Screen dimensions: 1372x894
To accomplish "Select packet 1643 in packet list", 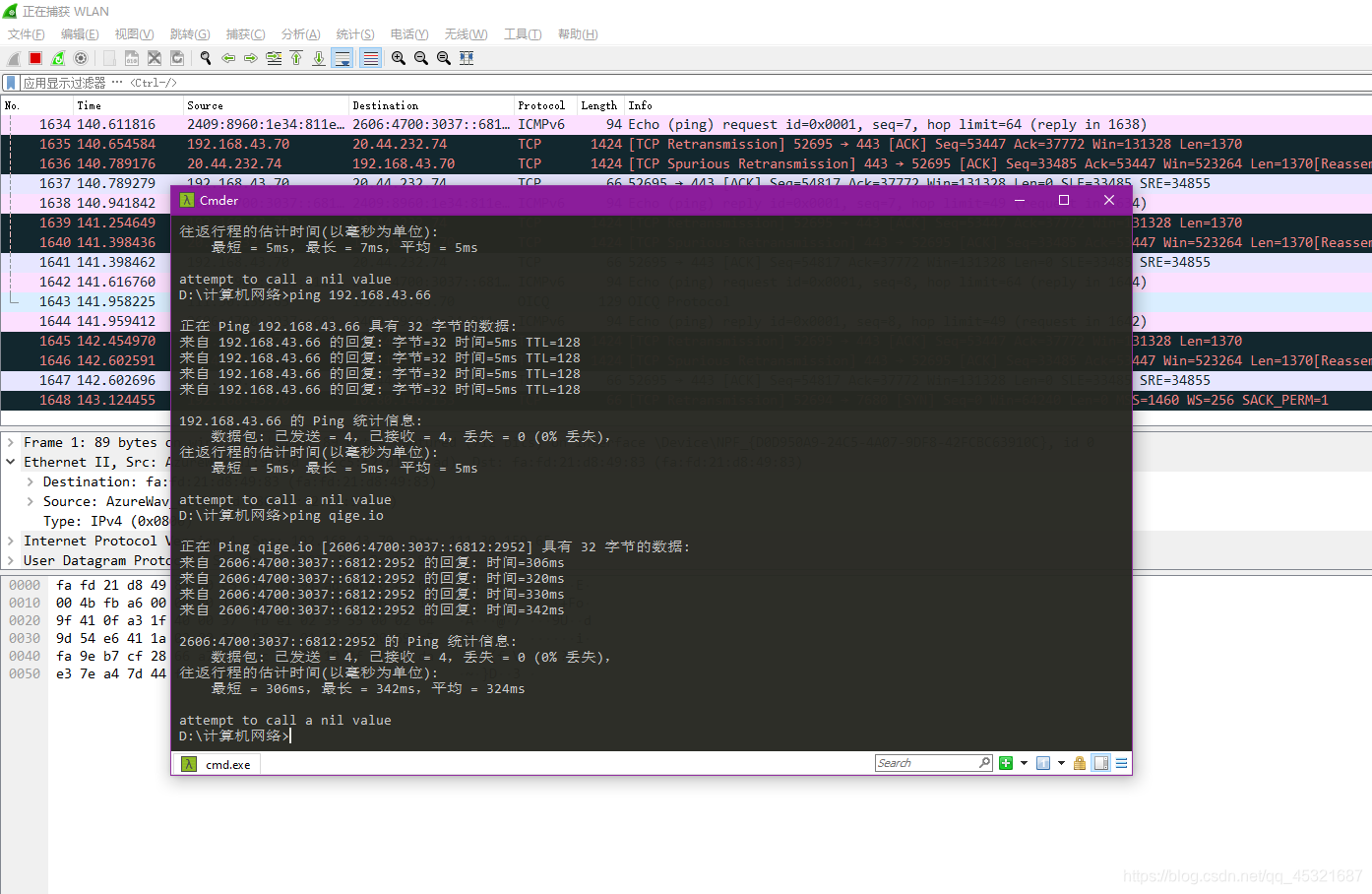I will [86, 301].
